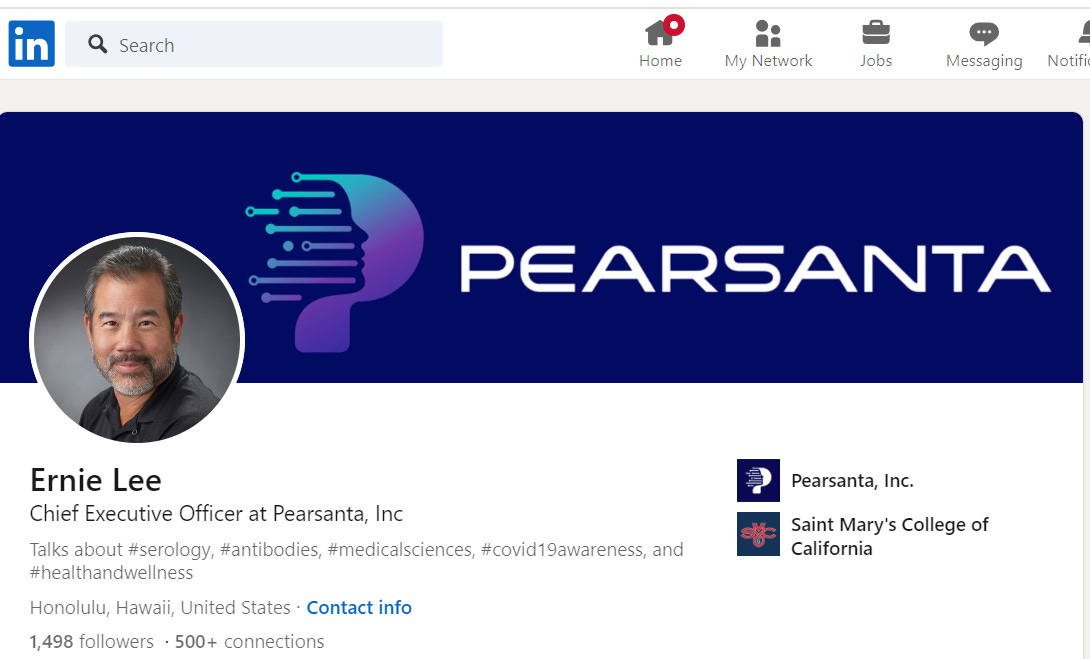Viewport: 1090px width, 659px height.
Task: Click the LinkedIn logo icon
Action: (x=31, y=44)
